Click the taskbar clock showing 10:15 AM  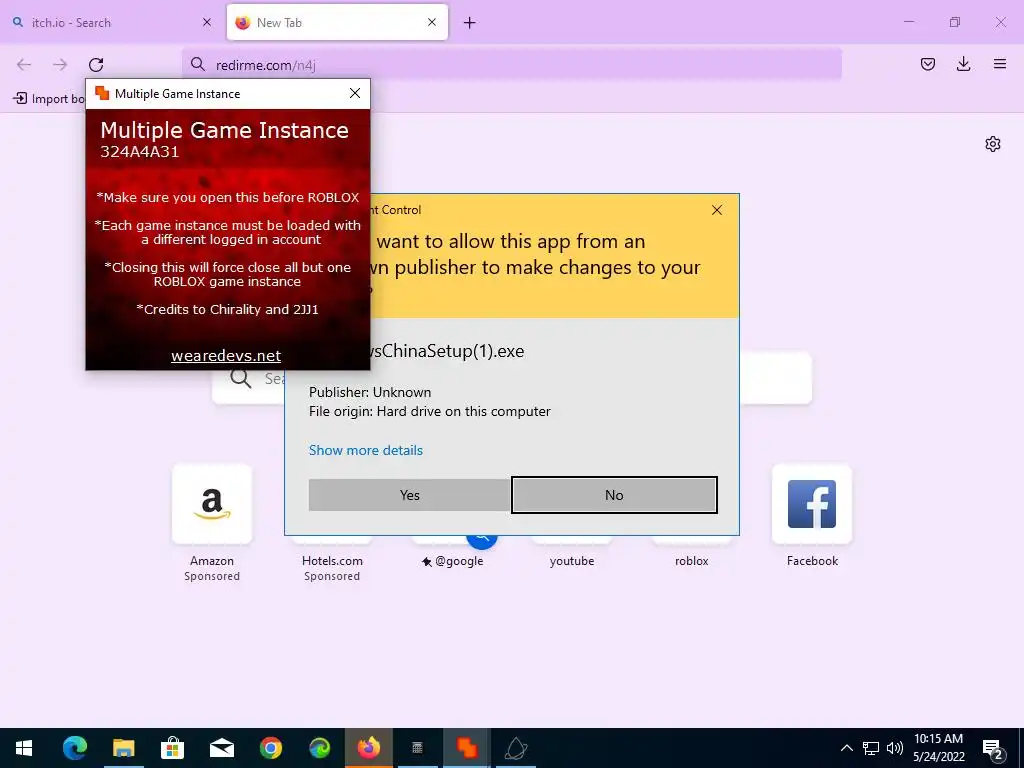tap(938, 748)
